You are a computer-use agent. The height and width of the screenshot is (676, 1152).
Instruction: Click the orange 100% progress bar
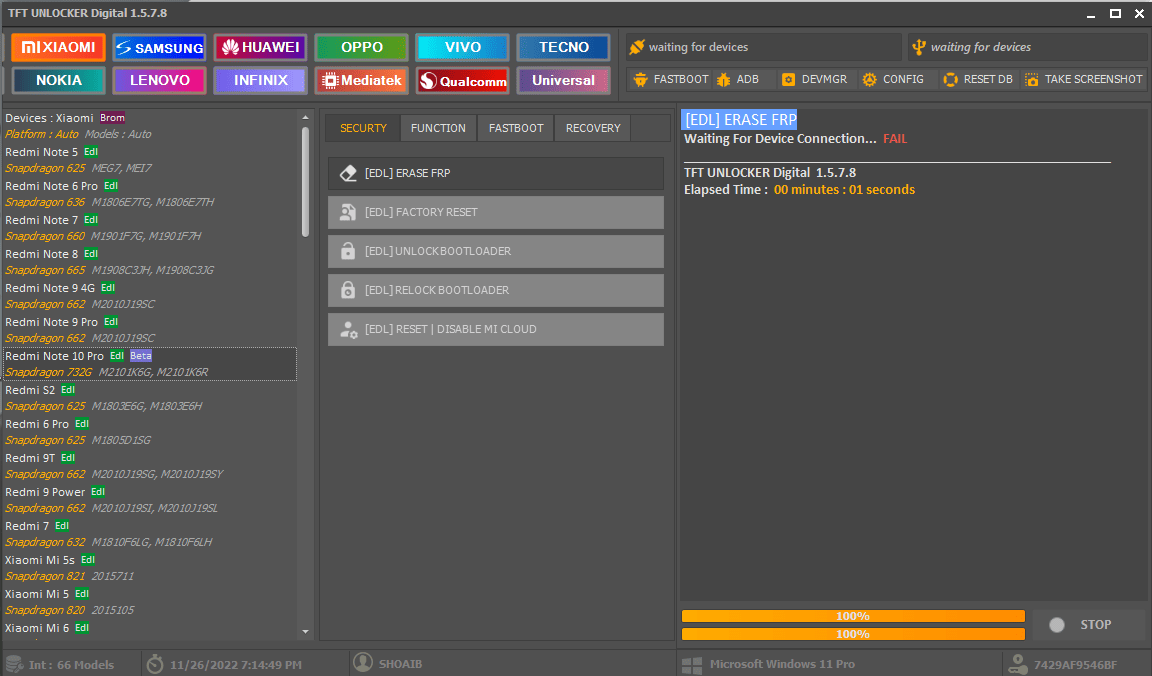[x=853, y=615]
